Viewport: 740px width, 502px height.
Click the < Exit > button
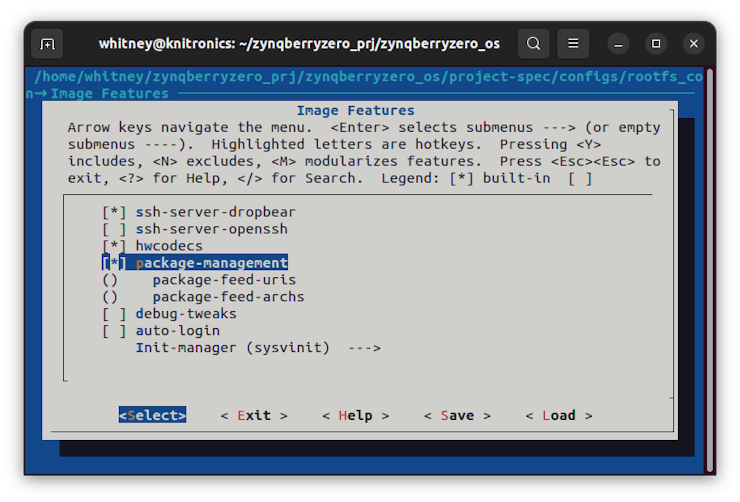pyautogui.click(x=254, y=415)
